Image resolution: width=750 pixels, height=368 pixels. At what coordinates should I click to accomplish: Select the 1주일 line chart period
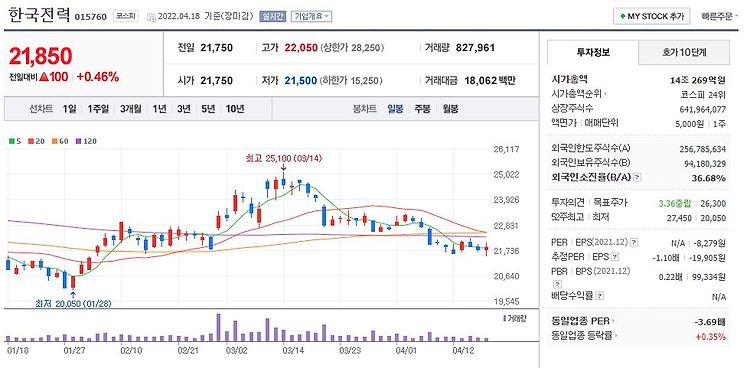click(x=99, y=109)
